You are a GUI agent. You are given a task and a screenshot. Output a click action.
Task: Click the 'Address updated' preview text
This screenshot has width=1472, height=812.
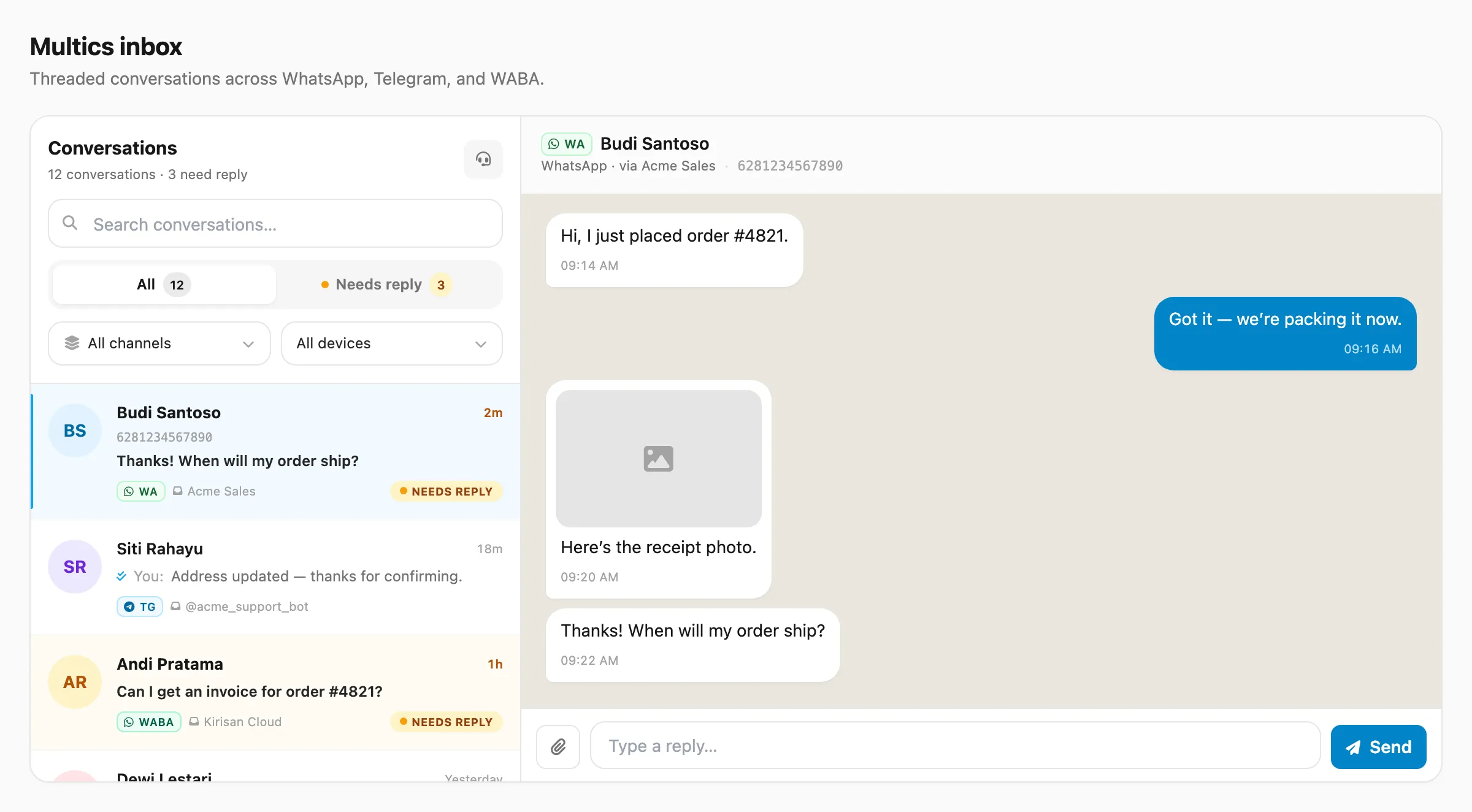tap(316, 576)
